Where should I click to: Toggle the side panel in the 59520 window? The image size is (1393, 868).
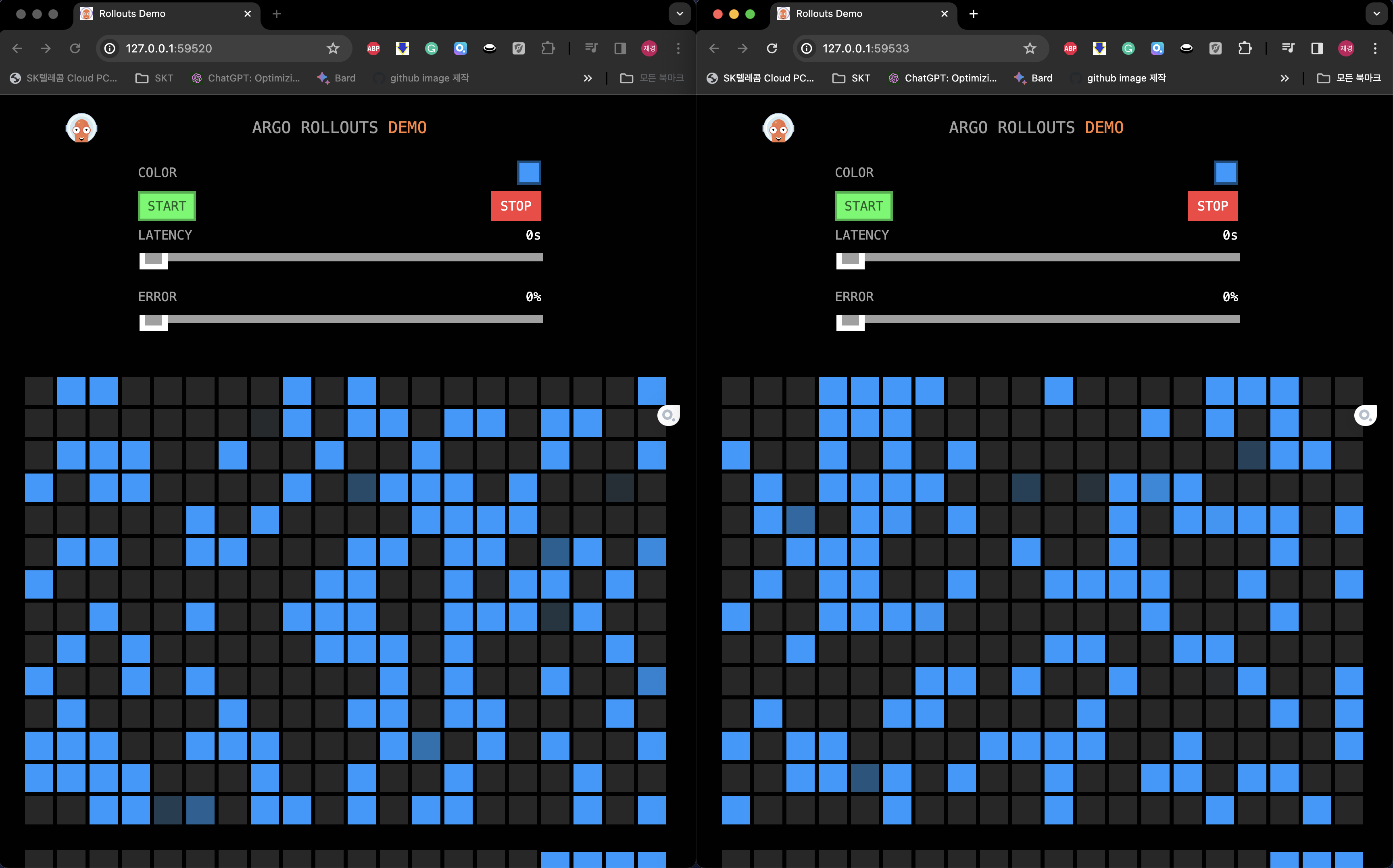(x=620, y=48)
